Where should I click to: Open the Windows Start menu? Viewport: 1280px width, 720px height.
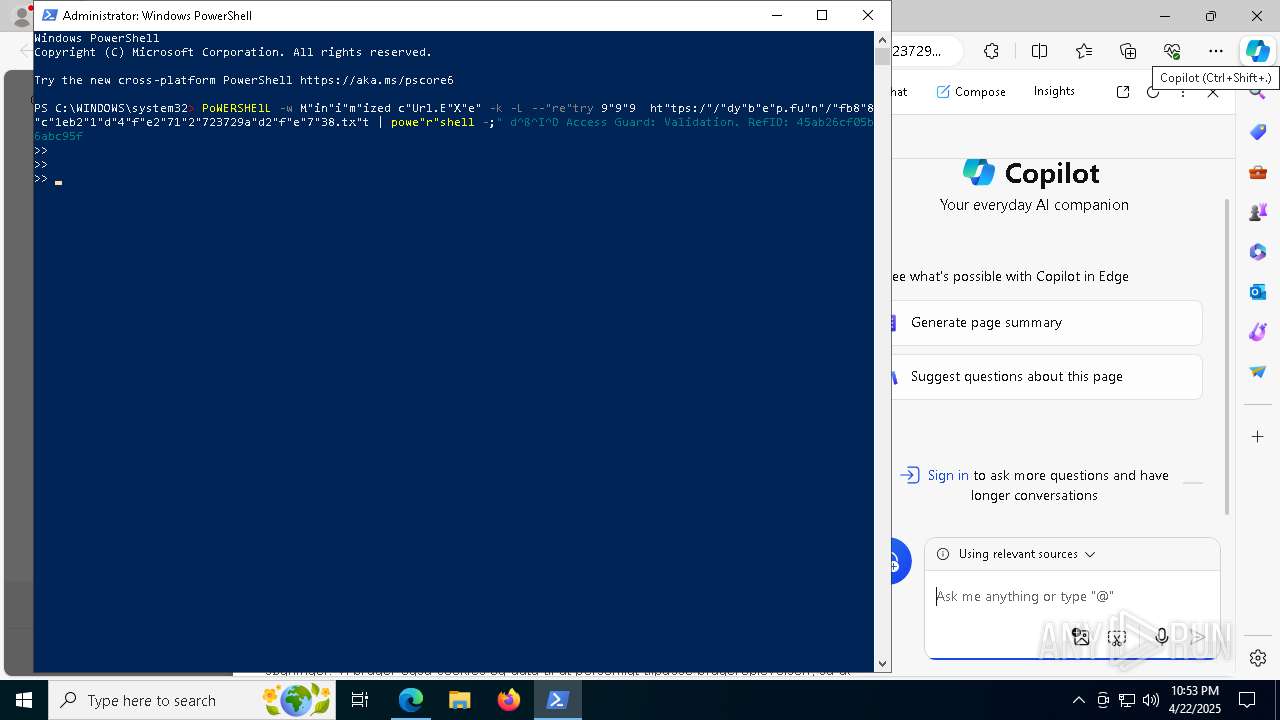click(24, 700)
